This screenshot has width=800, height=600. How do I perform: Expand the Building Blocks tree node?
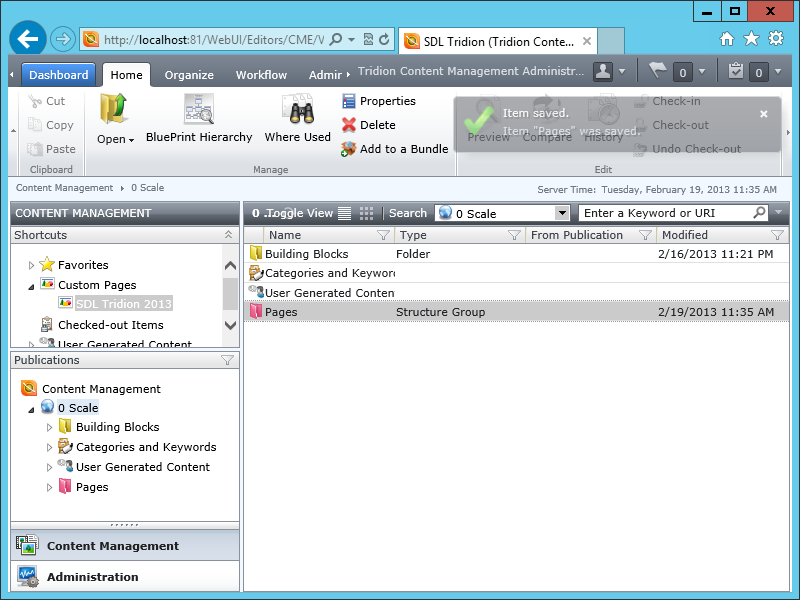(50, 427)
